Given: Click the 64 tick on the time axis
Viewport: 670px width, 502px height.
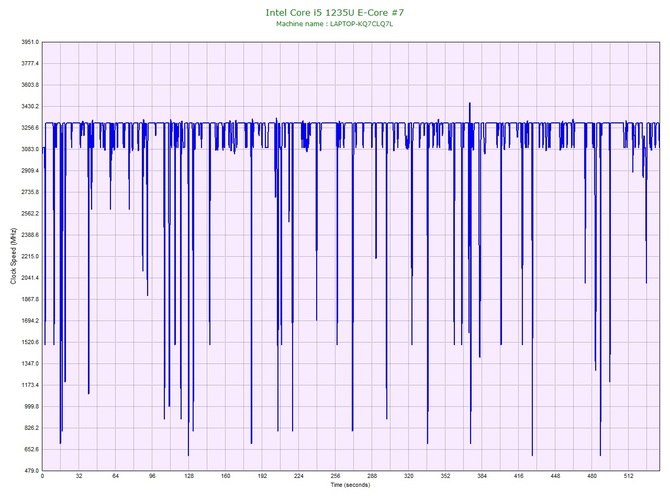Looking at the screenshot, I should pos(116,476).
